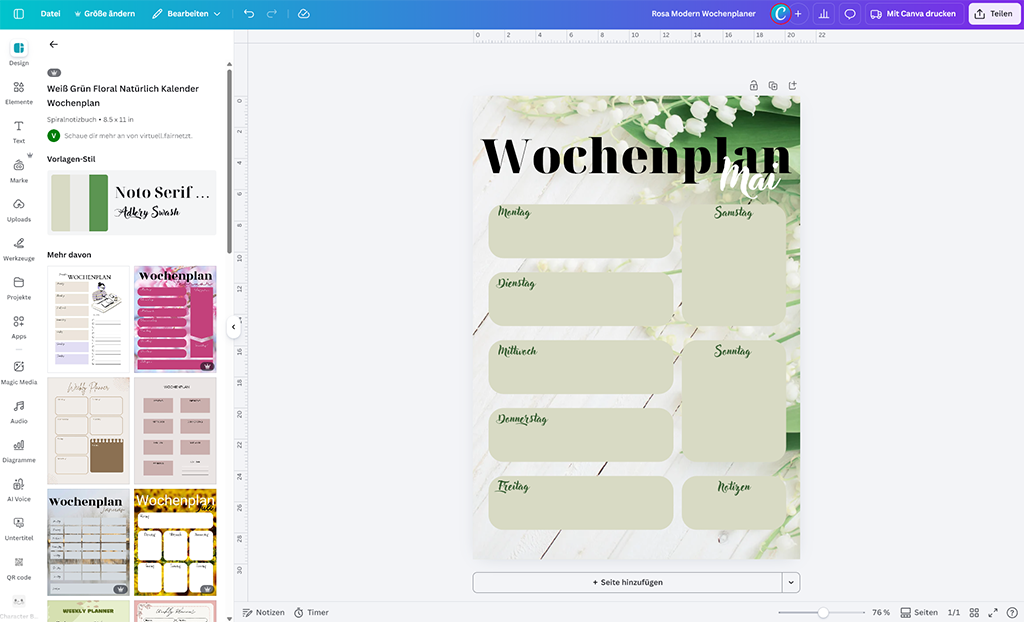Select the pink Wochenplan template thumbnail

tap(175, 319)
